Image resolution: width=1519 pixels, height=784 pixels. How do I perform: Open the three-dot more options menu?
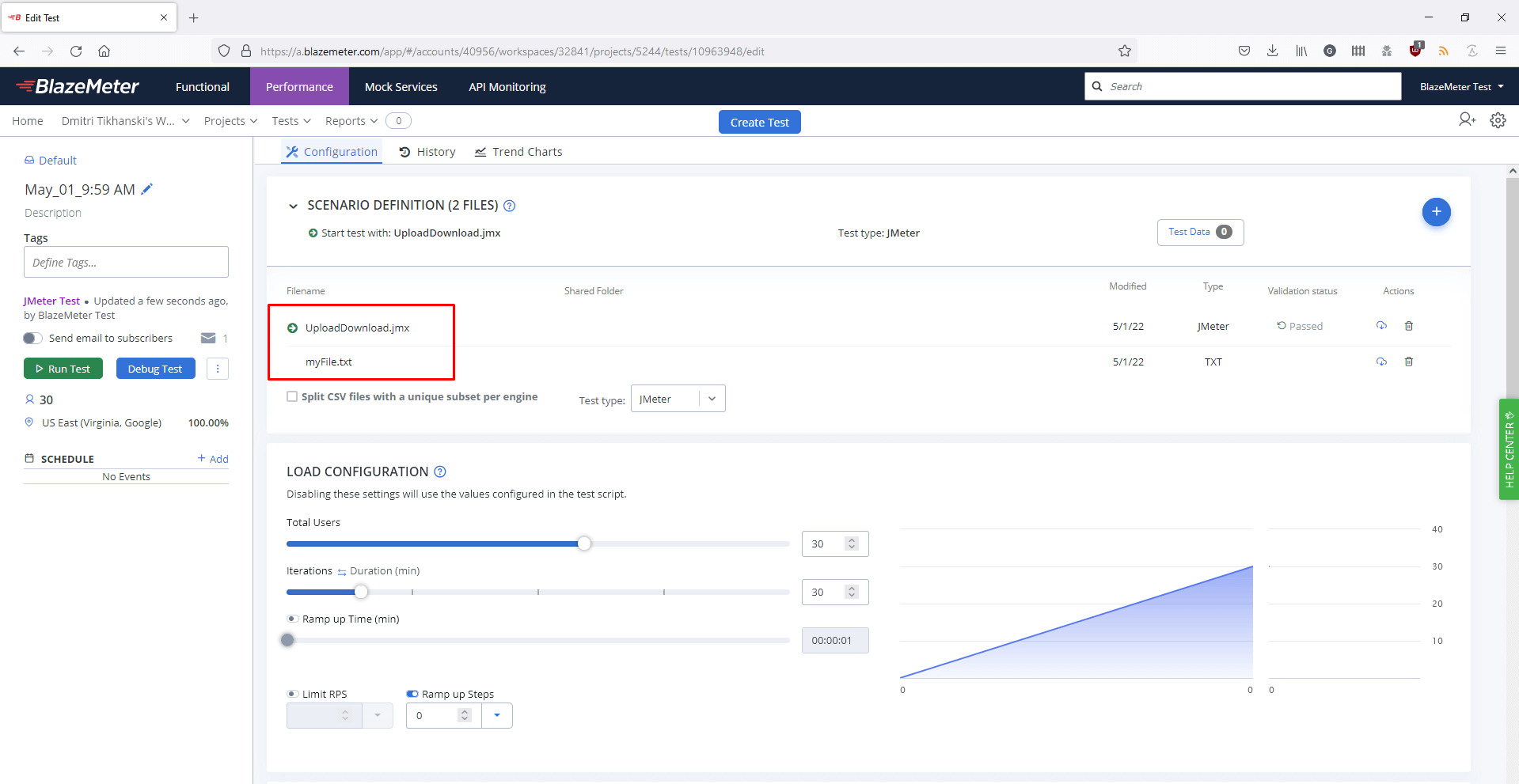click(218, 369)
